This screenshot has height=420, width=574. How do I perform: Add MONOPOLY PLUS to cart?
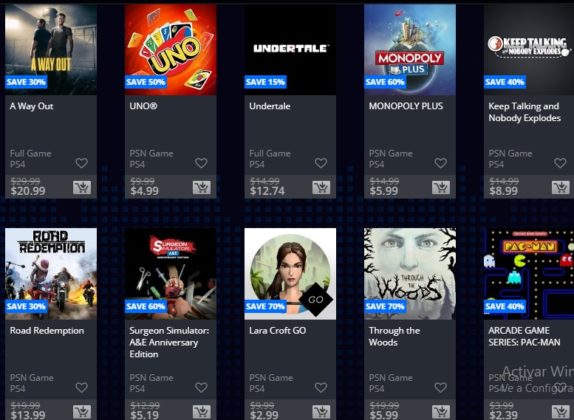coord(441,187)
